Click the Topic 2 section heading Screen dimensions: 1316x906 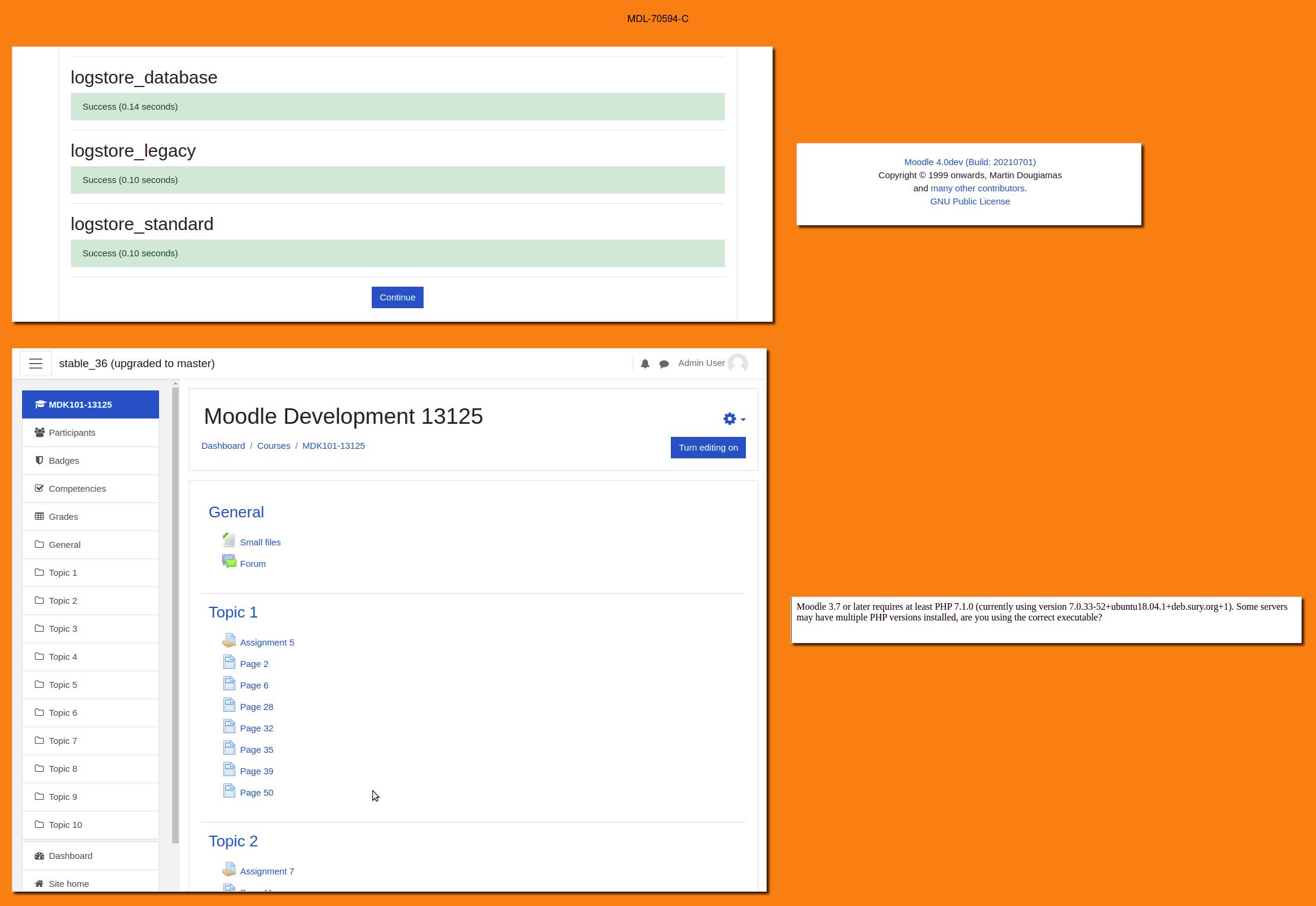tap(233, 841)
